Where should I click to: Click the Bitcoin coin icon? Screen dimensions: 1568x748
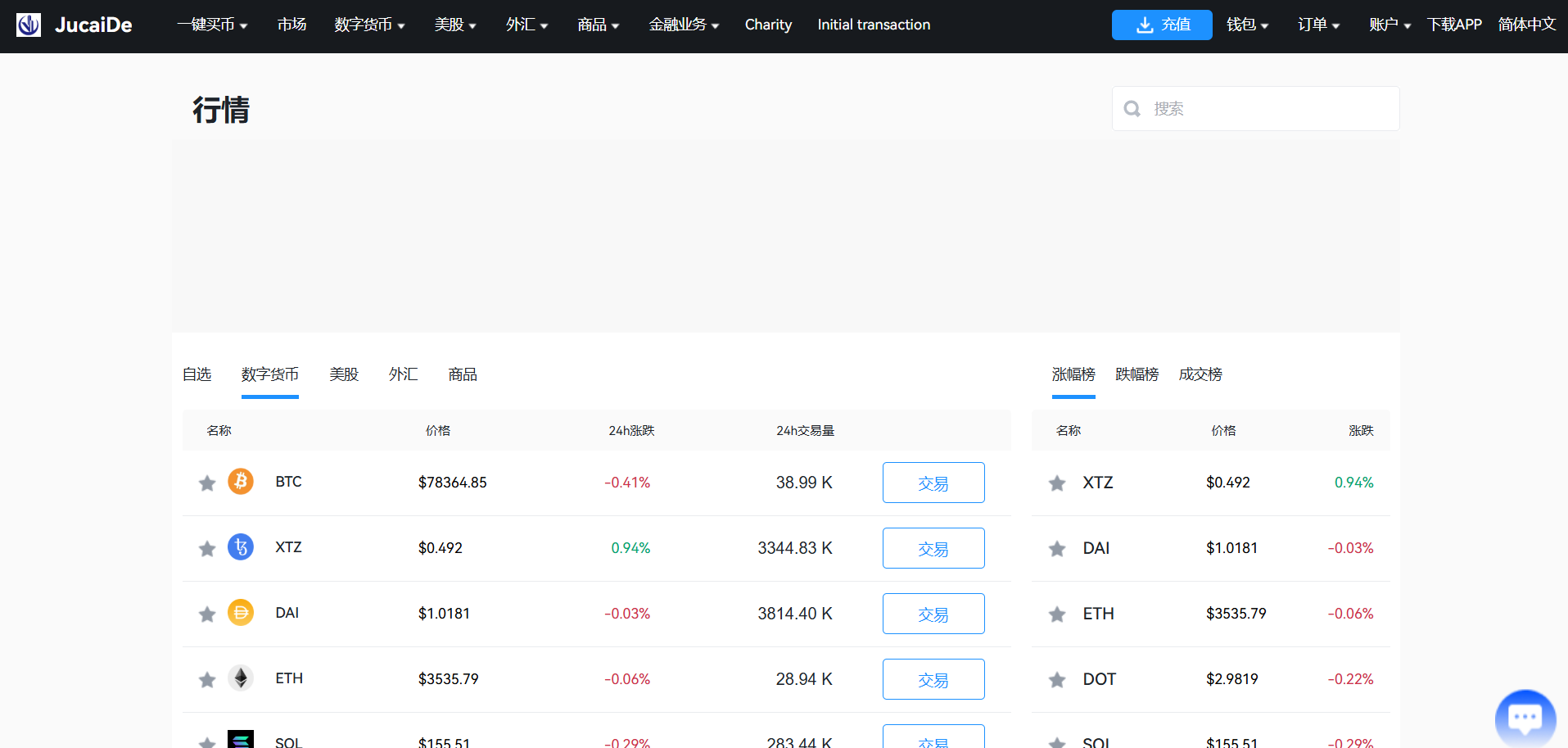[x=241, y=482]
